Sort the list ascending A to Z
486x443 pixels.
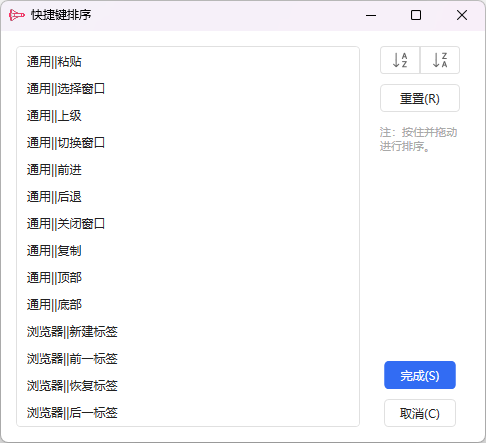pyautogui.click(x=400, y=60)
